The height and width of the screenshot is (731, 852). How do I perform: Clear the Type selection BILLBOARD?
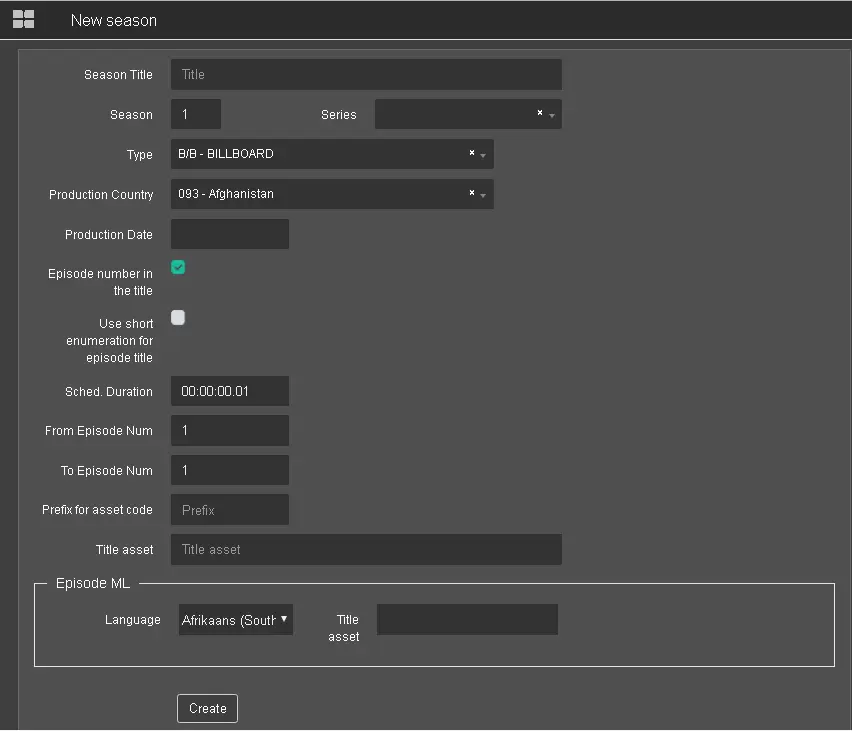point(472,153)
